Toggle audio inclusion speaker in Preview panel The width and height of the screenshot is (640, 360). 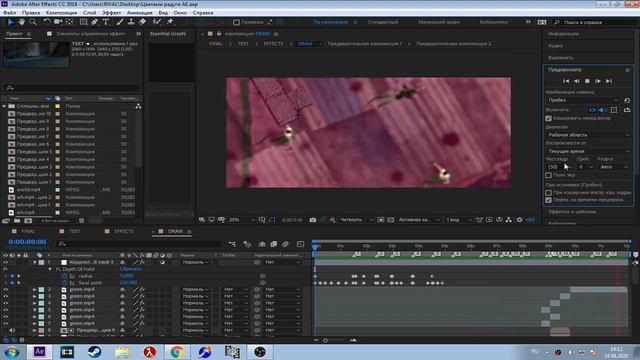[x=603, y=110]
